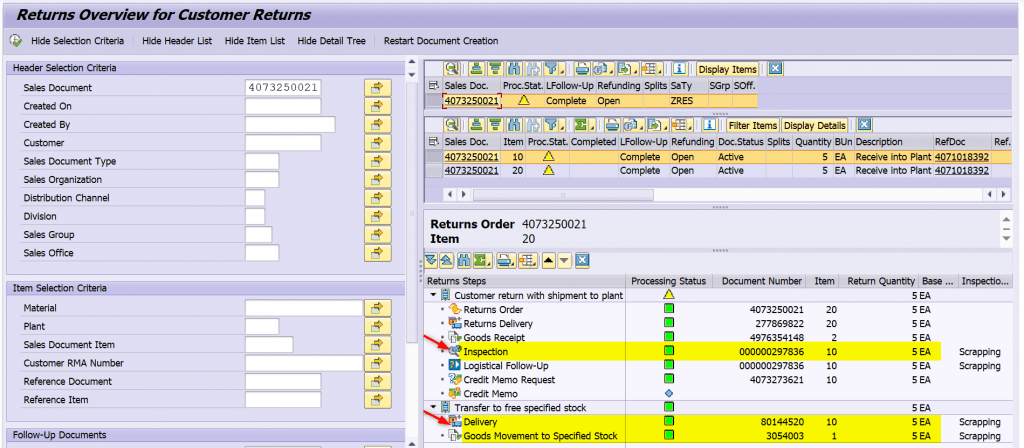
Task: Select the item 10 row selector cell
Action: click(433, 157)
